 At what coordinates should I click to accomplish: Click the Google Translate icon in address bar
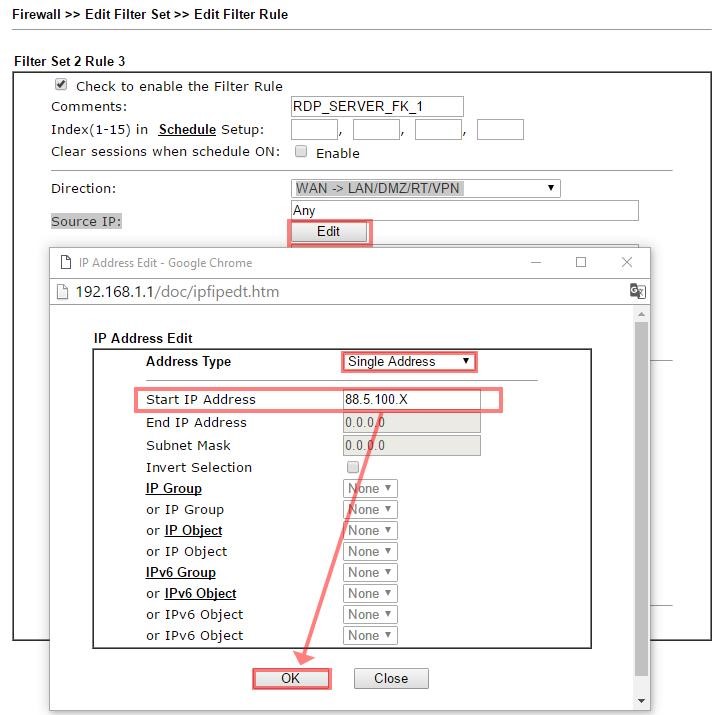637,291
